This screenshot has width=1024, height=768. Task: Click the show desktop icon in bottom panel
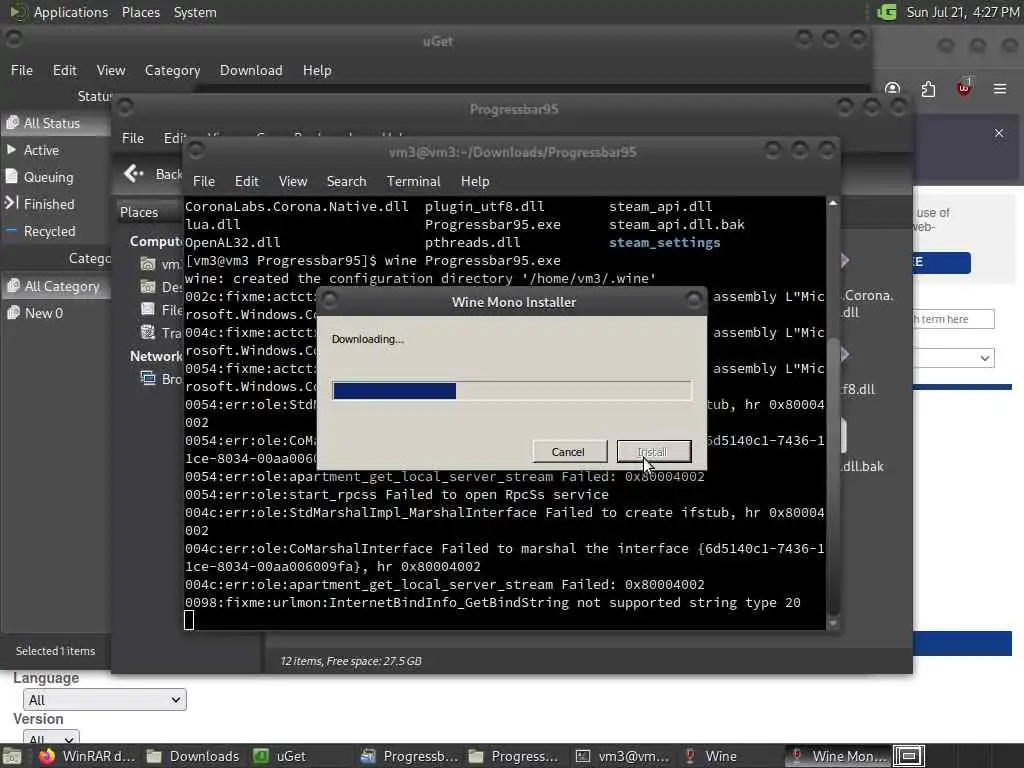(12, 756)
